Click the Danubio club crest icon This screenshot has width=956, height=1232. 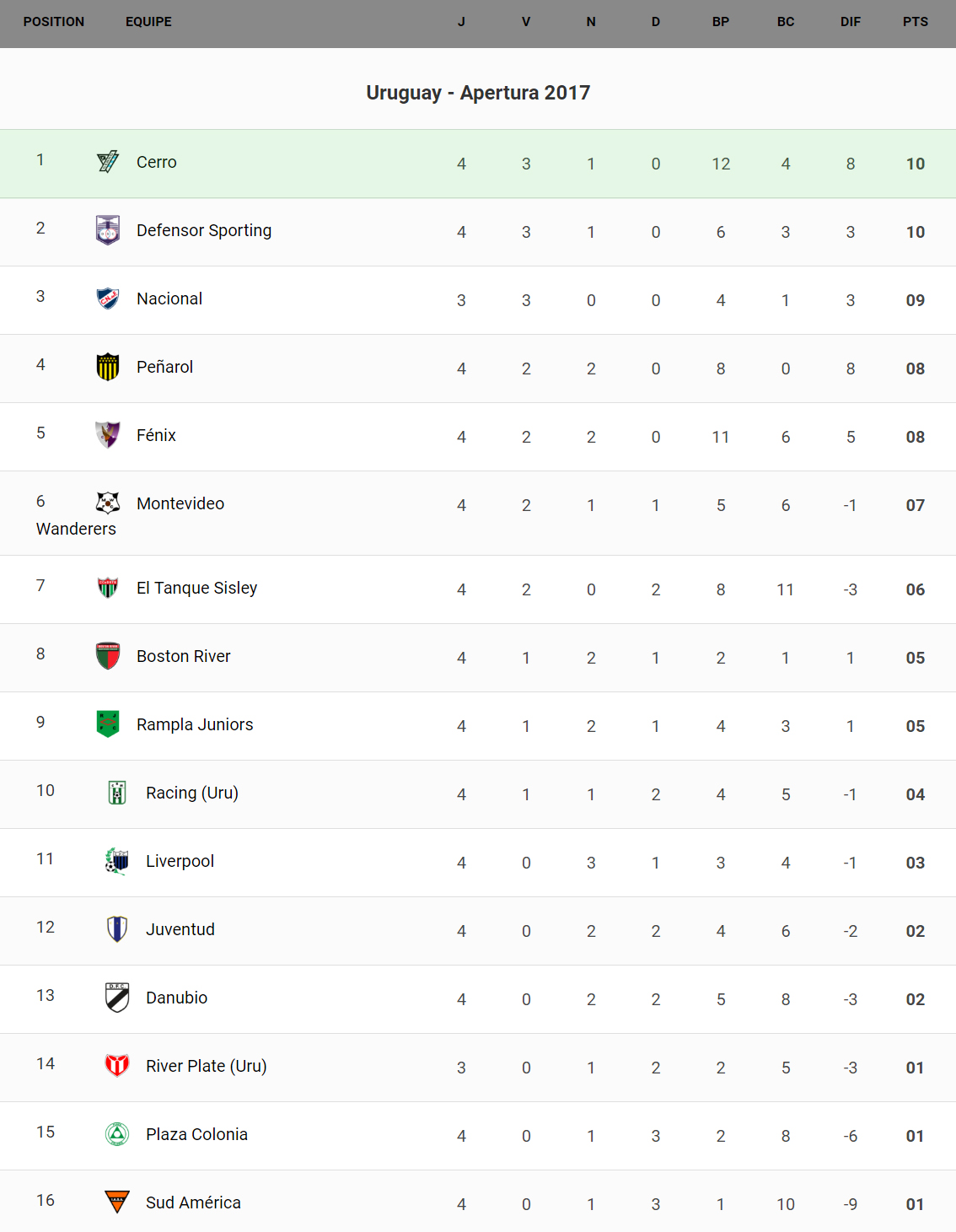pyautogui.click(x=117, y=998)
